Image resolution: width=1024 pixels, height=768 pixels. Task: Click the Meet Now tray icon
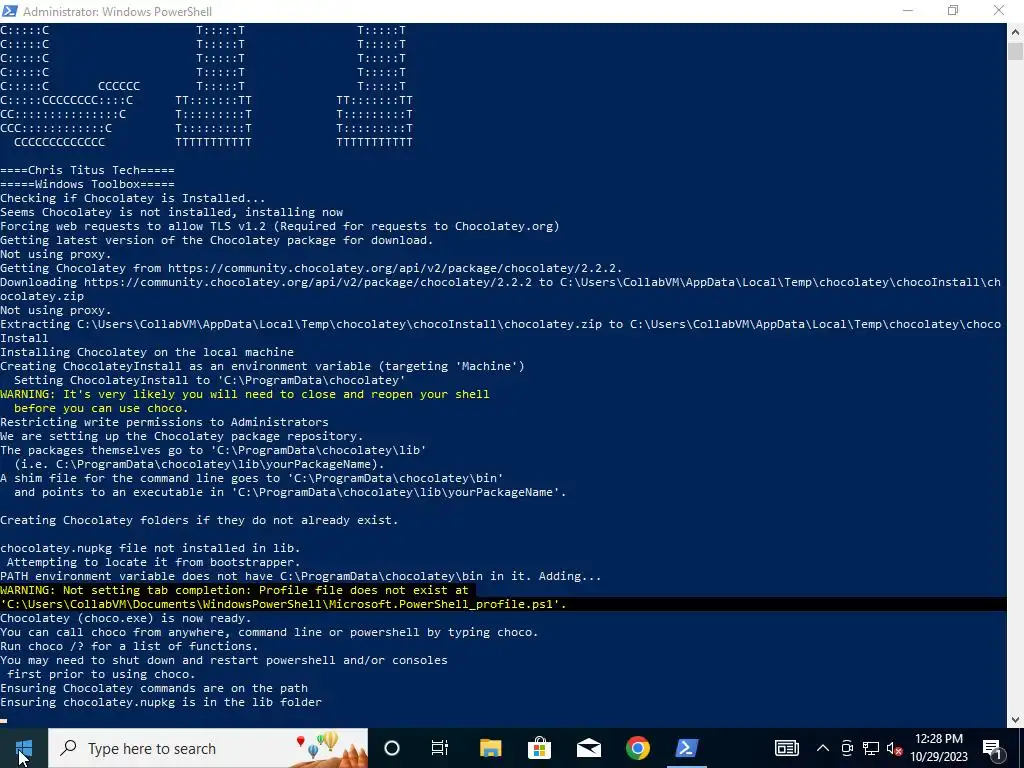(x=847, y=748)
